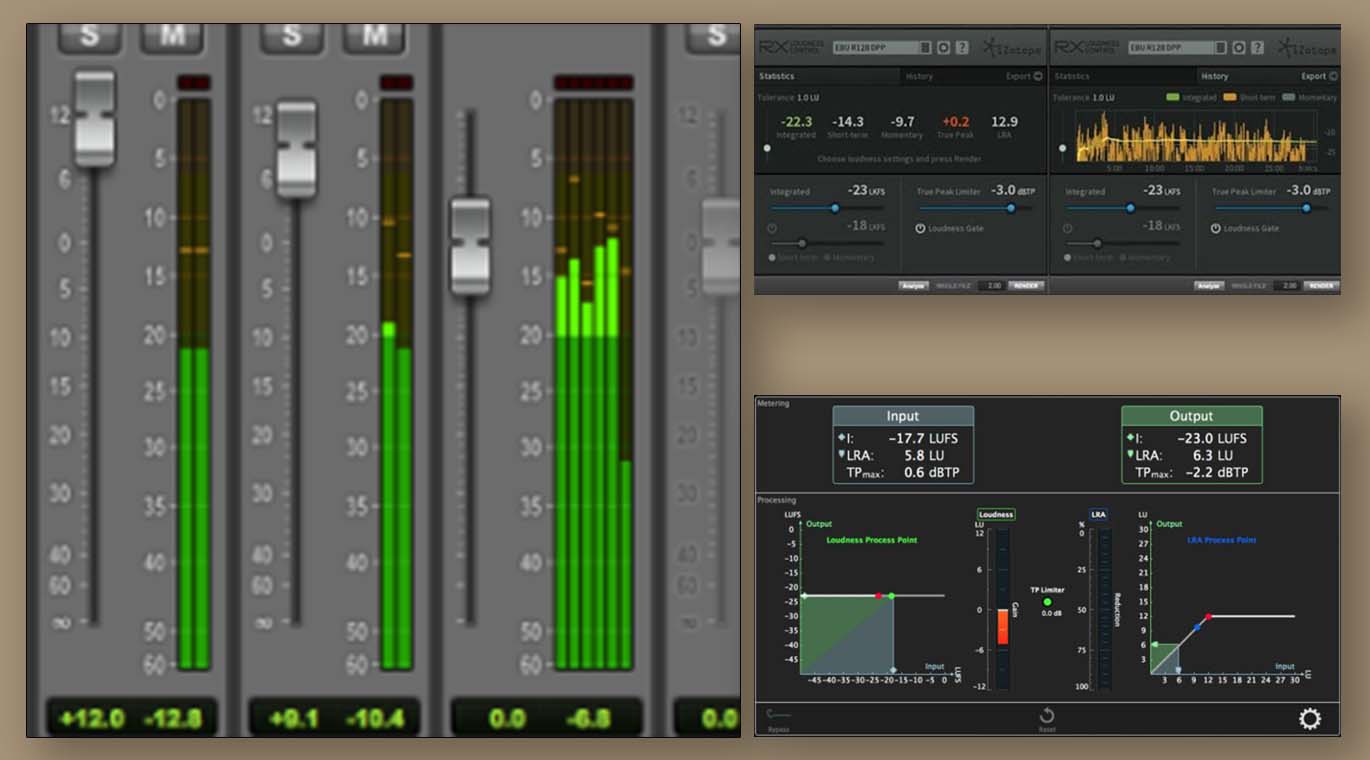
Task: Click the fader knob on the +9.1 channel
Action: tap(296, 148)
